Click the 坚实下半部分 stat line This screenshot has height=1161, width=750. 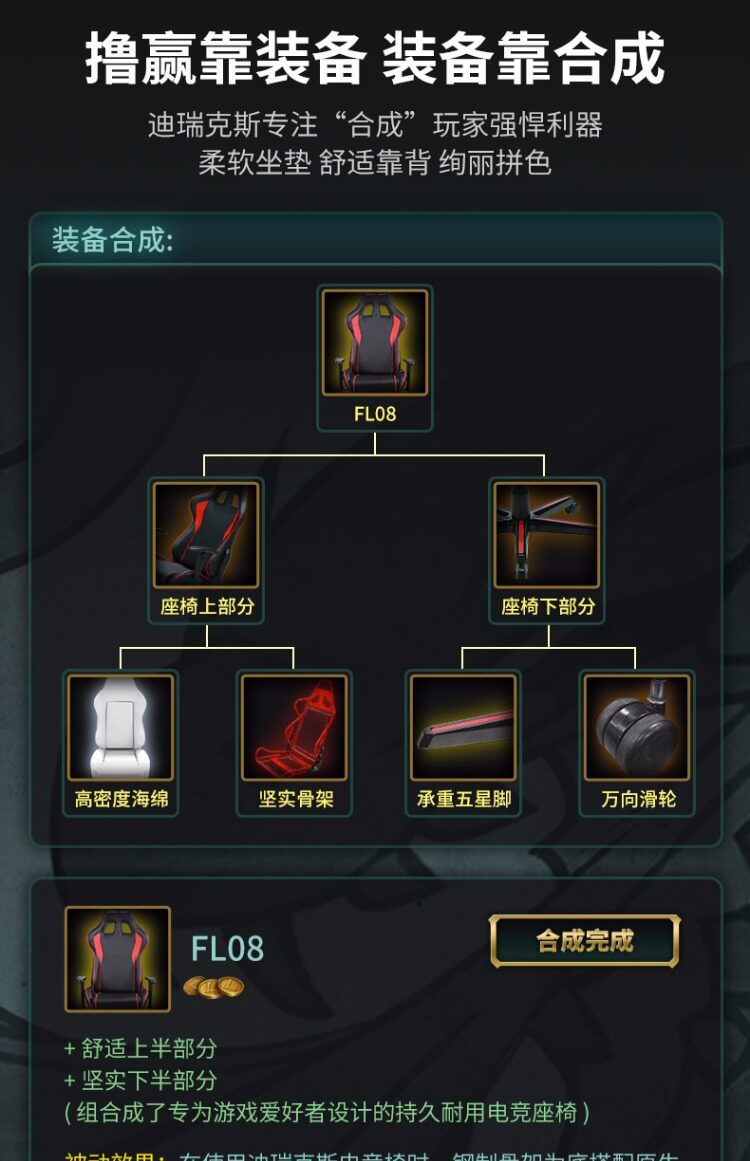tap(141, 1080)
